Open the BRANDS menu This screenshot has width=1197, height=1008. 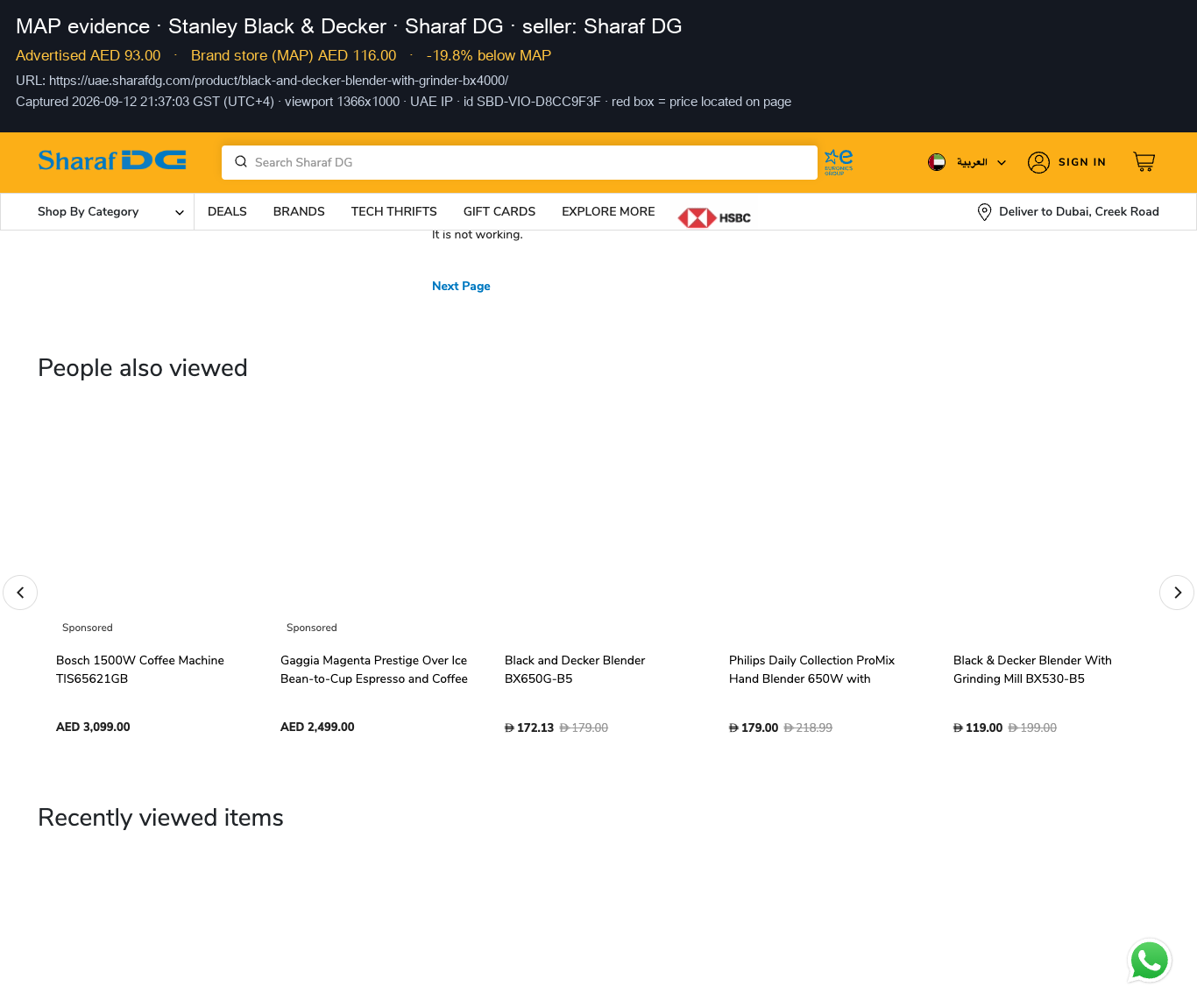click(x=299, y=212)
